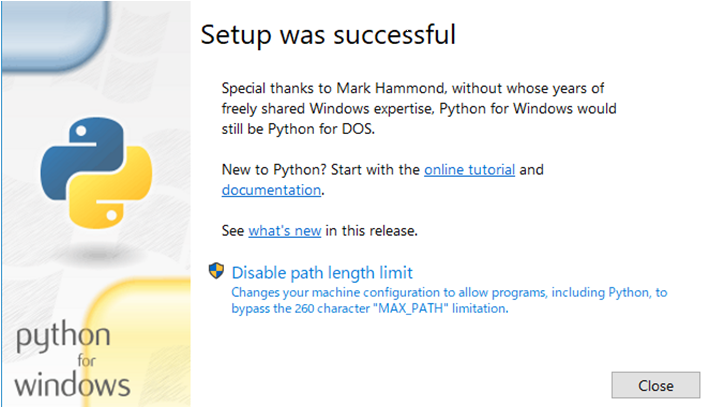The height and width of the screenshot is (408, 711).
Task: Open the what's new link
Action: tap(285, 231)
